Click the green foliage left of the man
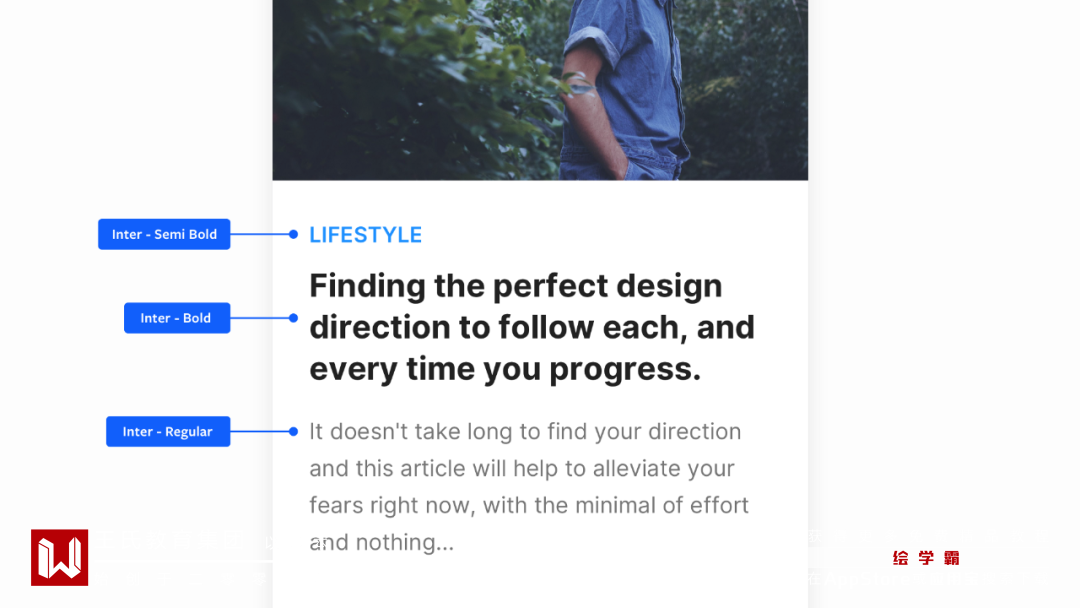Image resolution: width=1080 pixels, height=608 pixels. (x=400, y=90)
